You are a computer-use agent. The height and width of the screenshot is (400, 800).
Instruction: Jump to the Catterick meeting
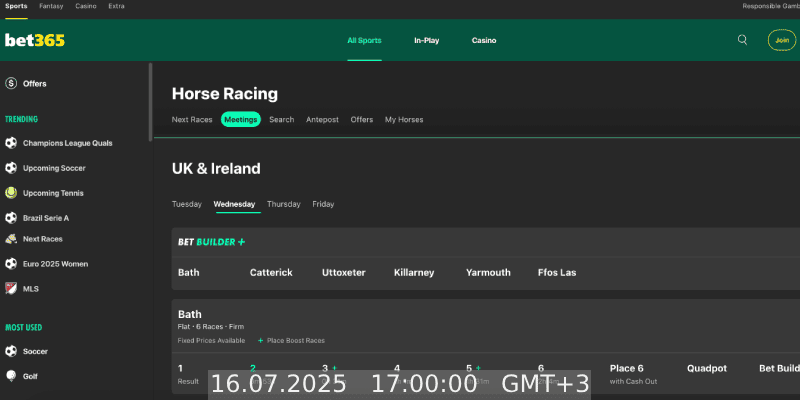coord(271,272)
